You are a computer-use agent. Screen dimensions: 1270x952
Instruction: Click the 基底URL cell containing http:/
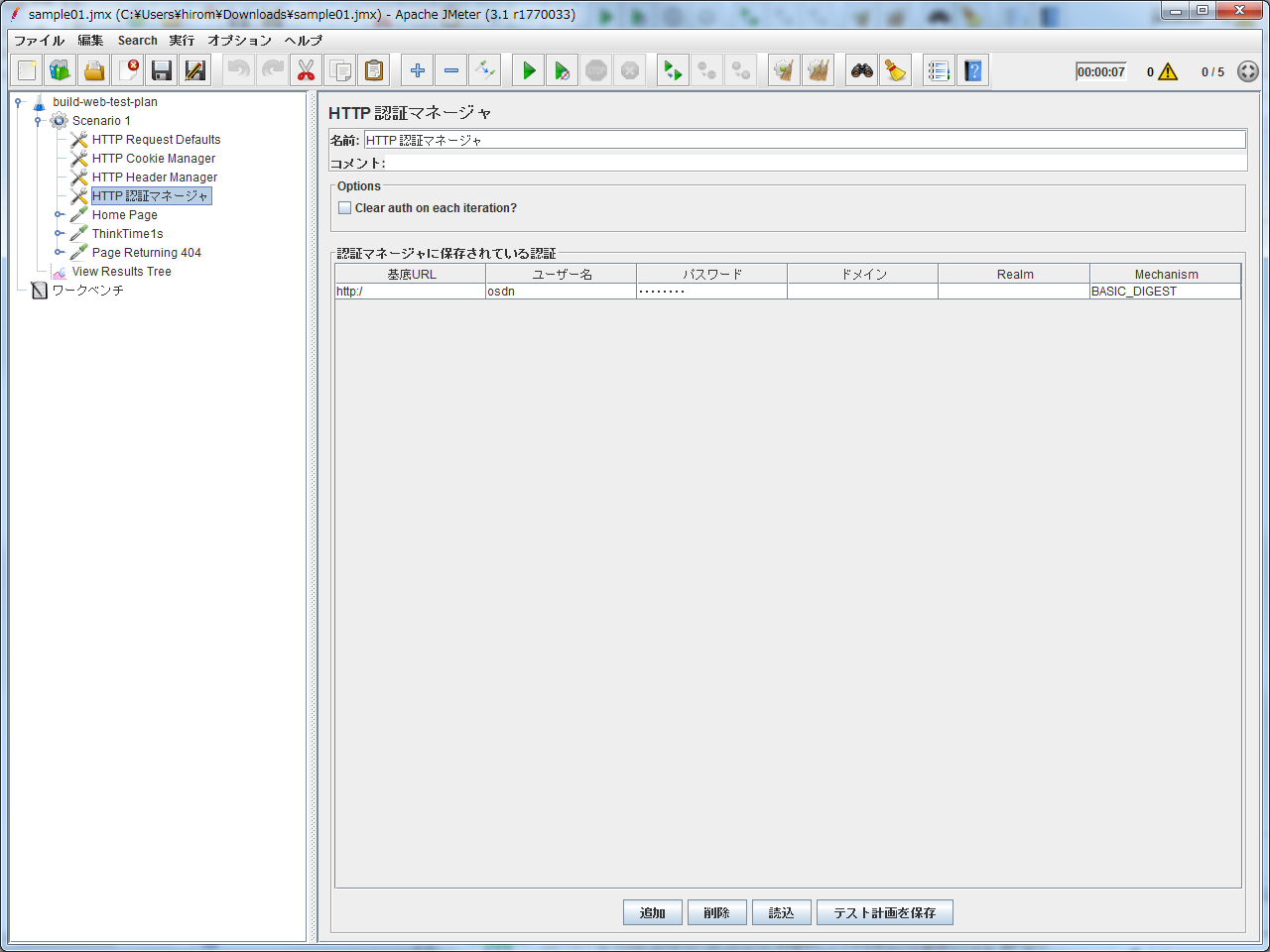pyautogui.click(x=410, y=292)
